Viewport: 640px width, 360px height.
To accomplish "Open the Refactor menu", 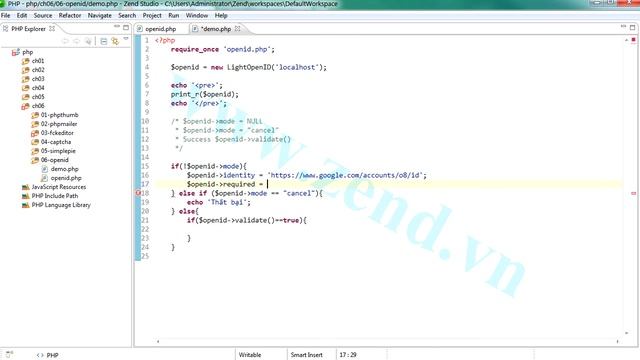I will click(70, 16).
